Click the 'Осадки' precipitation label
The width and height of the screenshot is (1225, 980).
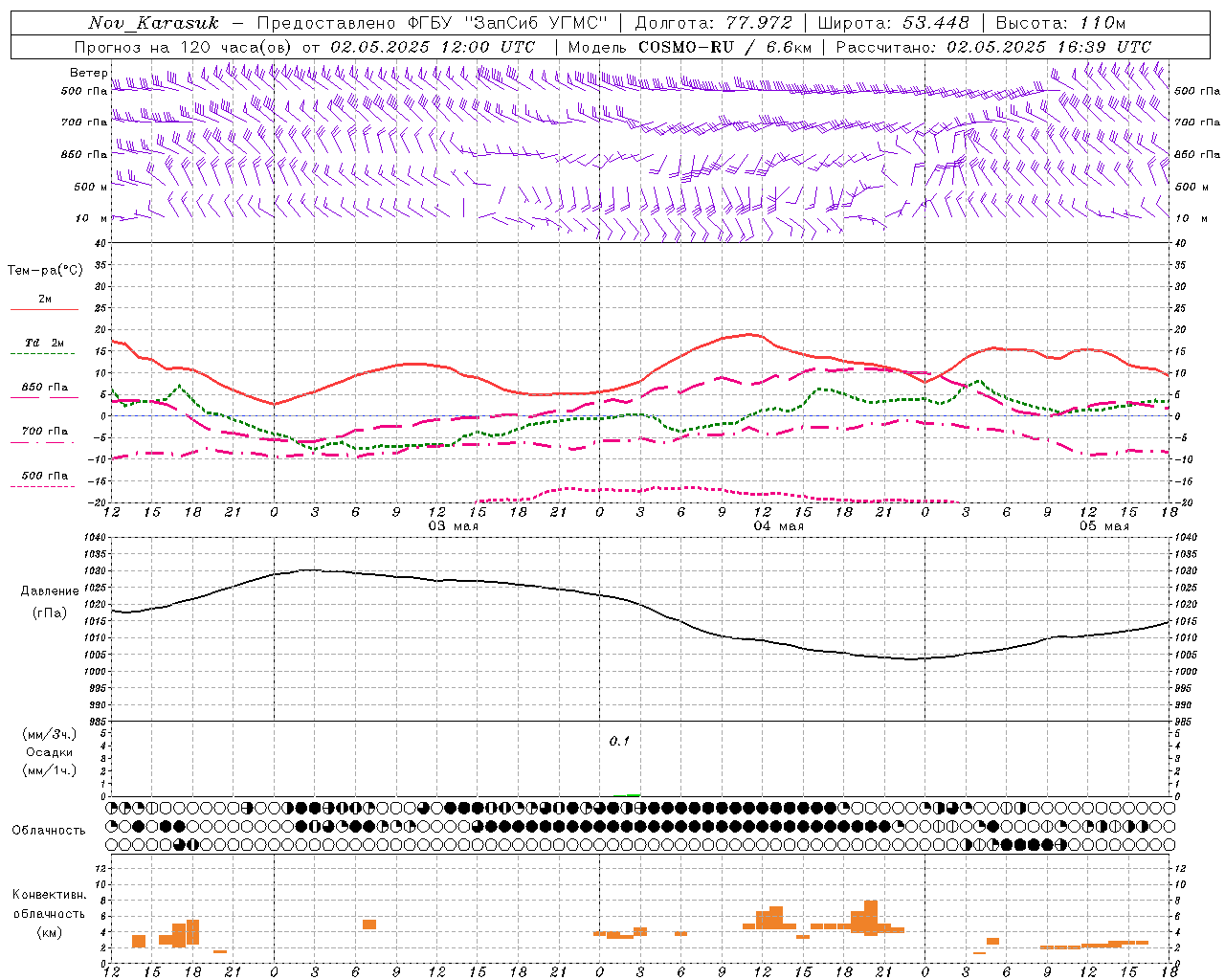pos(50,752)
